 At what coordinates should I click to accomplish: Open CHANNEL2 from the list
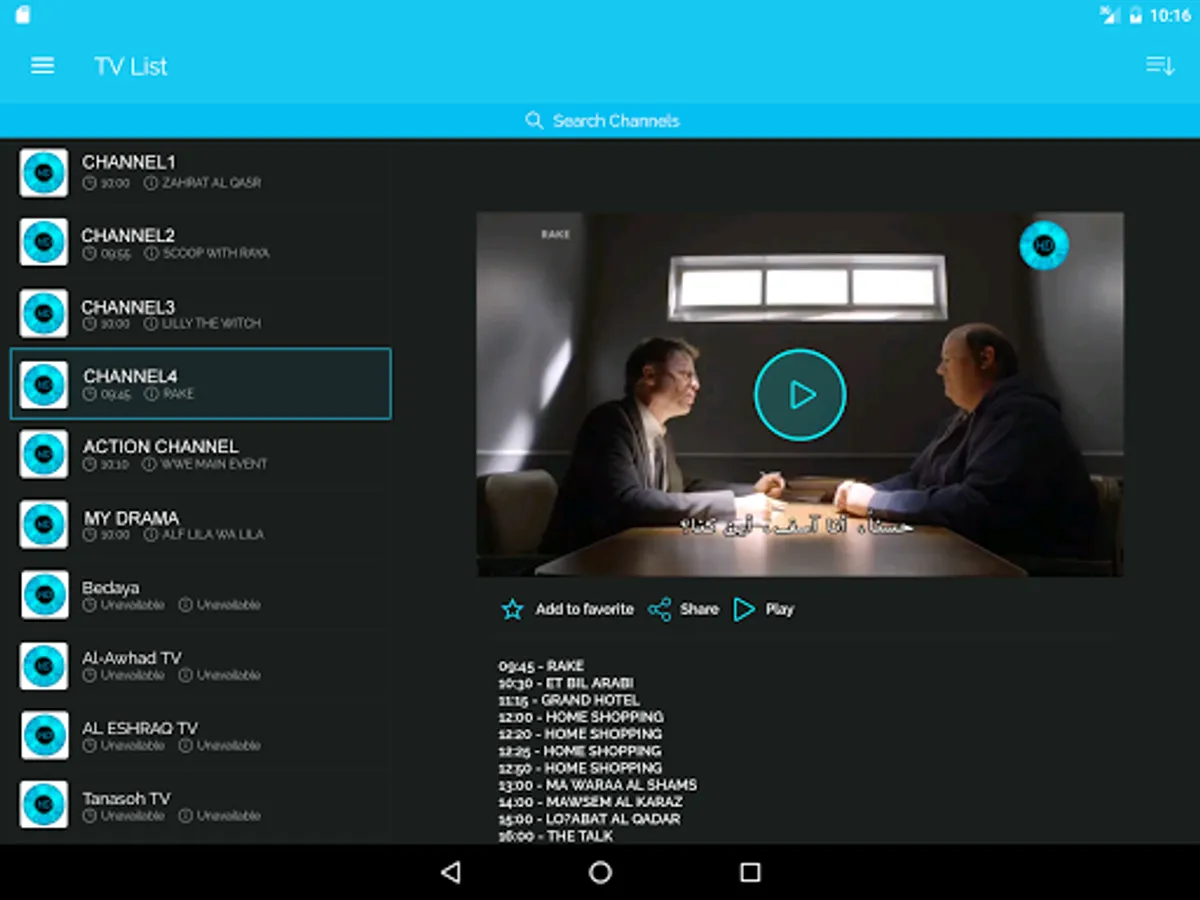click(x=200, y=243)
